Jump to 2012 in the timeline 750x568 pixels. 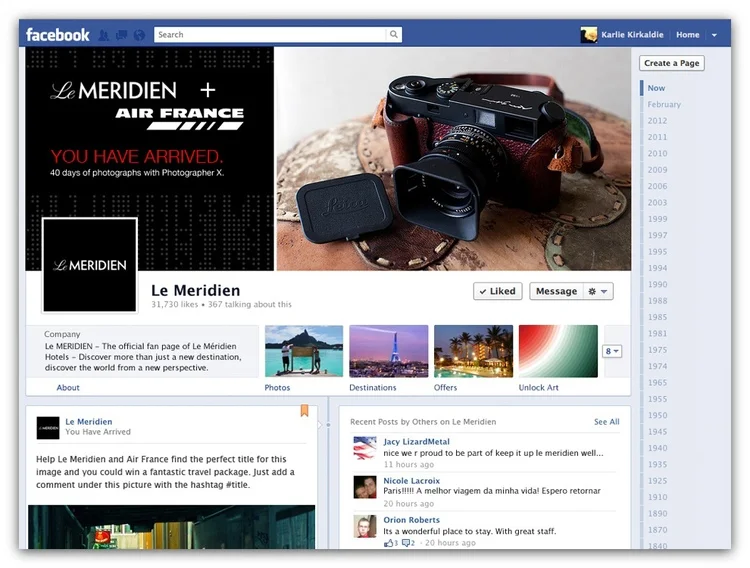click(657, 121)
